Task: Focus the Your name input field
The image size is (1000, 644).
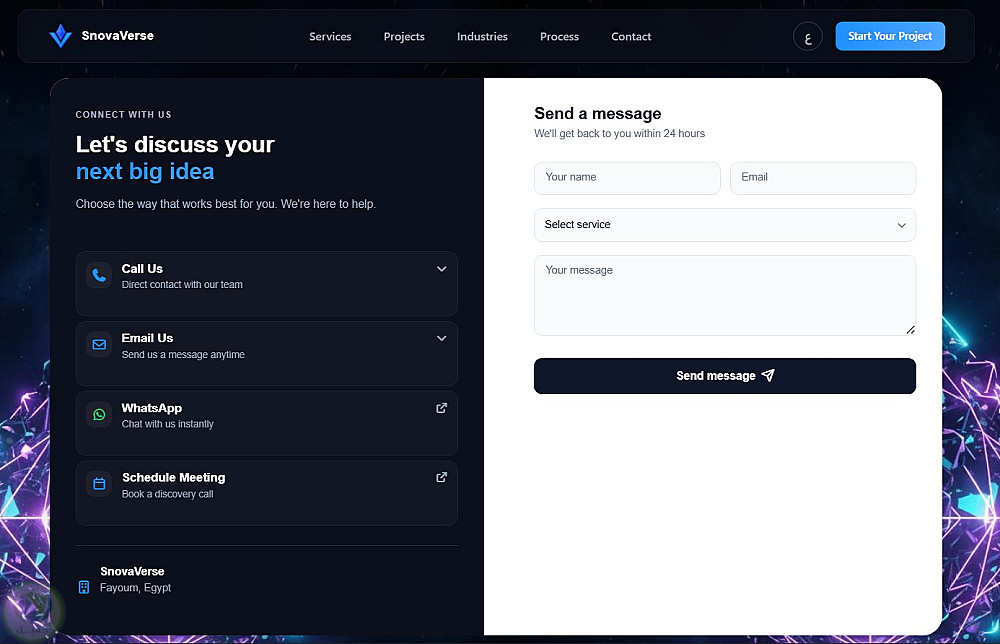Action: pyautogui.click(x=627, y=178)
